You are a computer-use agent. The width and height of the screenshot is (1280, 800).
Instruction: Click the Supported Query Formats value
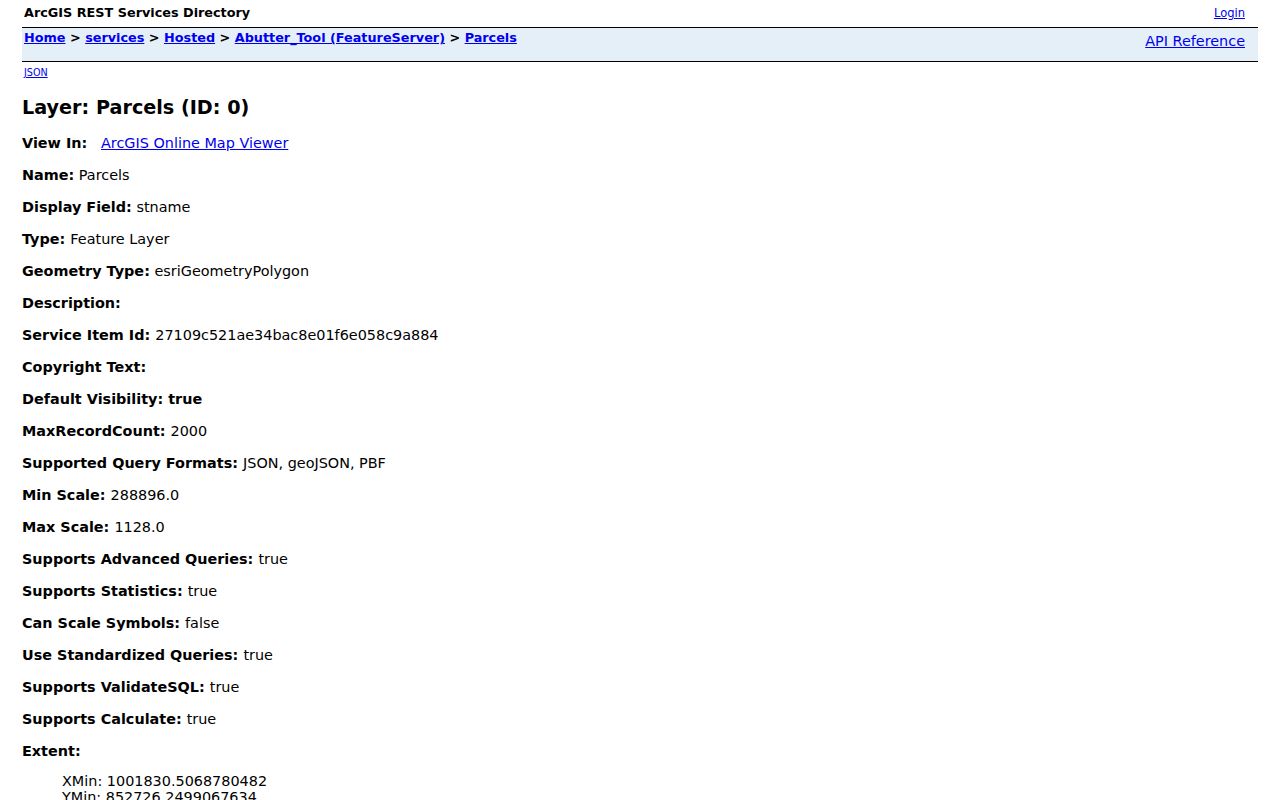click(314, 463)
